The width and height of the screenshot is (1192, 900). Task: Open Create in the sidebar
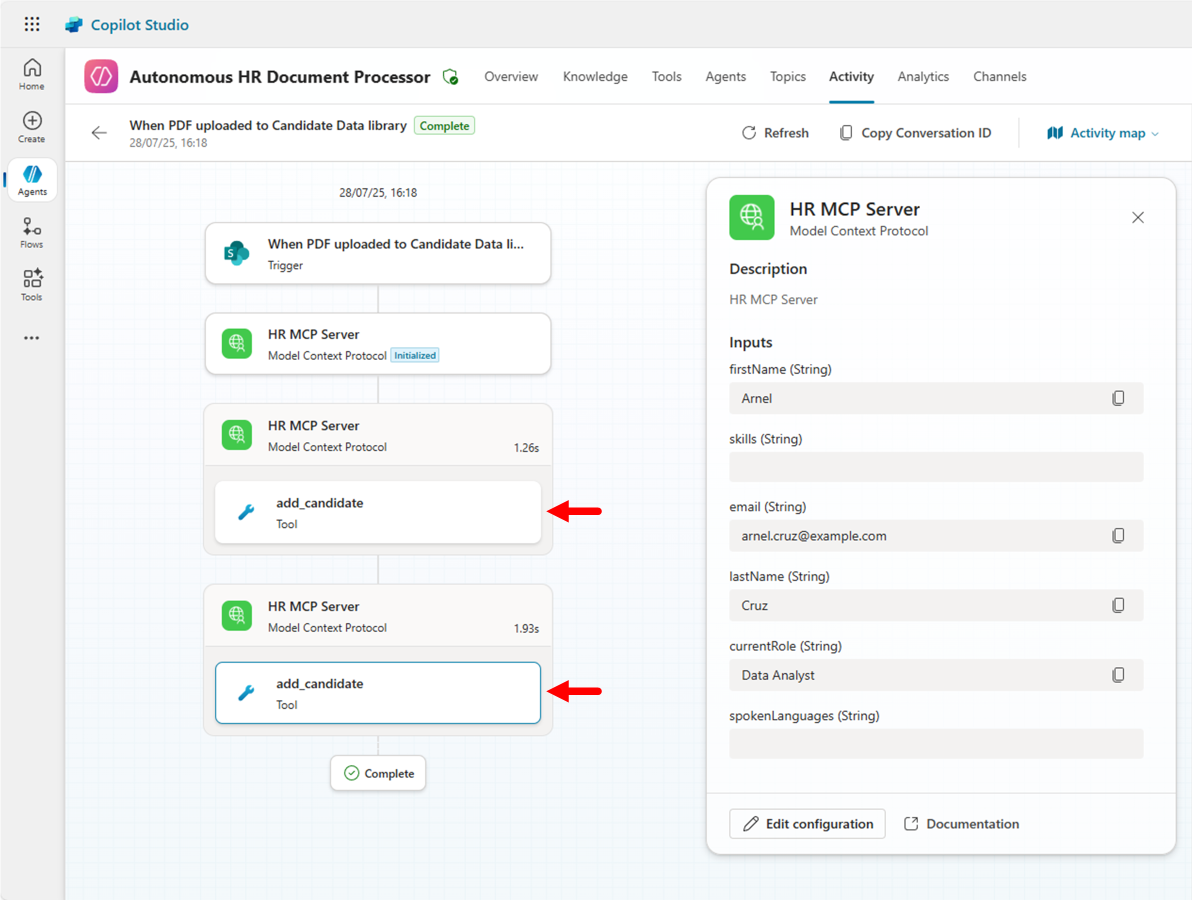(32, 127)
